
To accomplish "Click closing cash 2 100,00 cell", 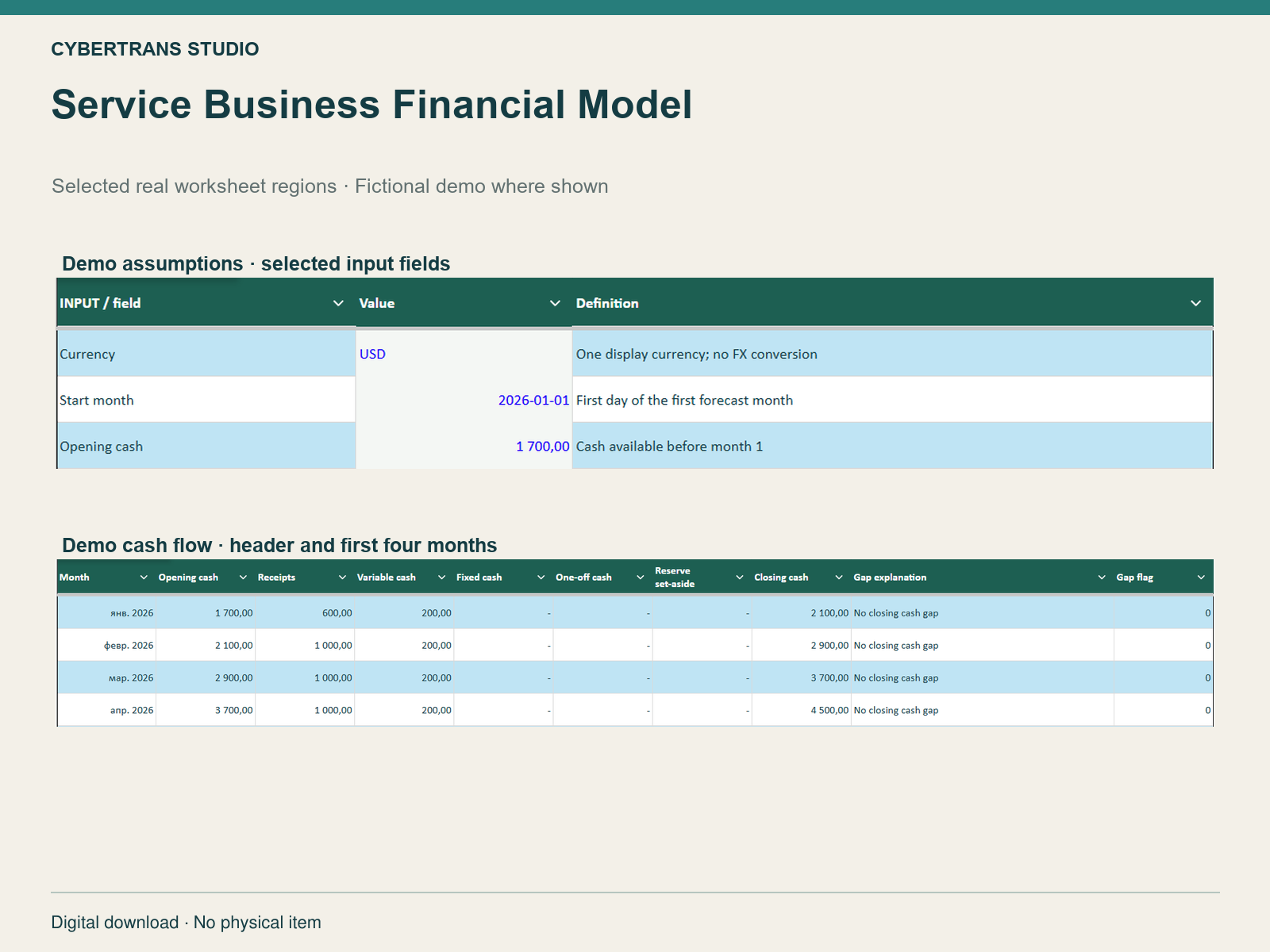I will click(801, 612).
